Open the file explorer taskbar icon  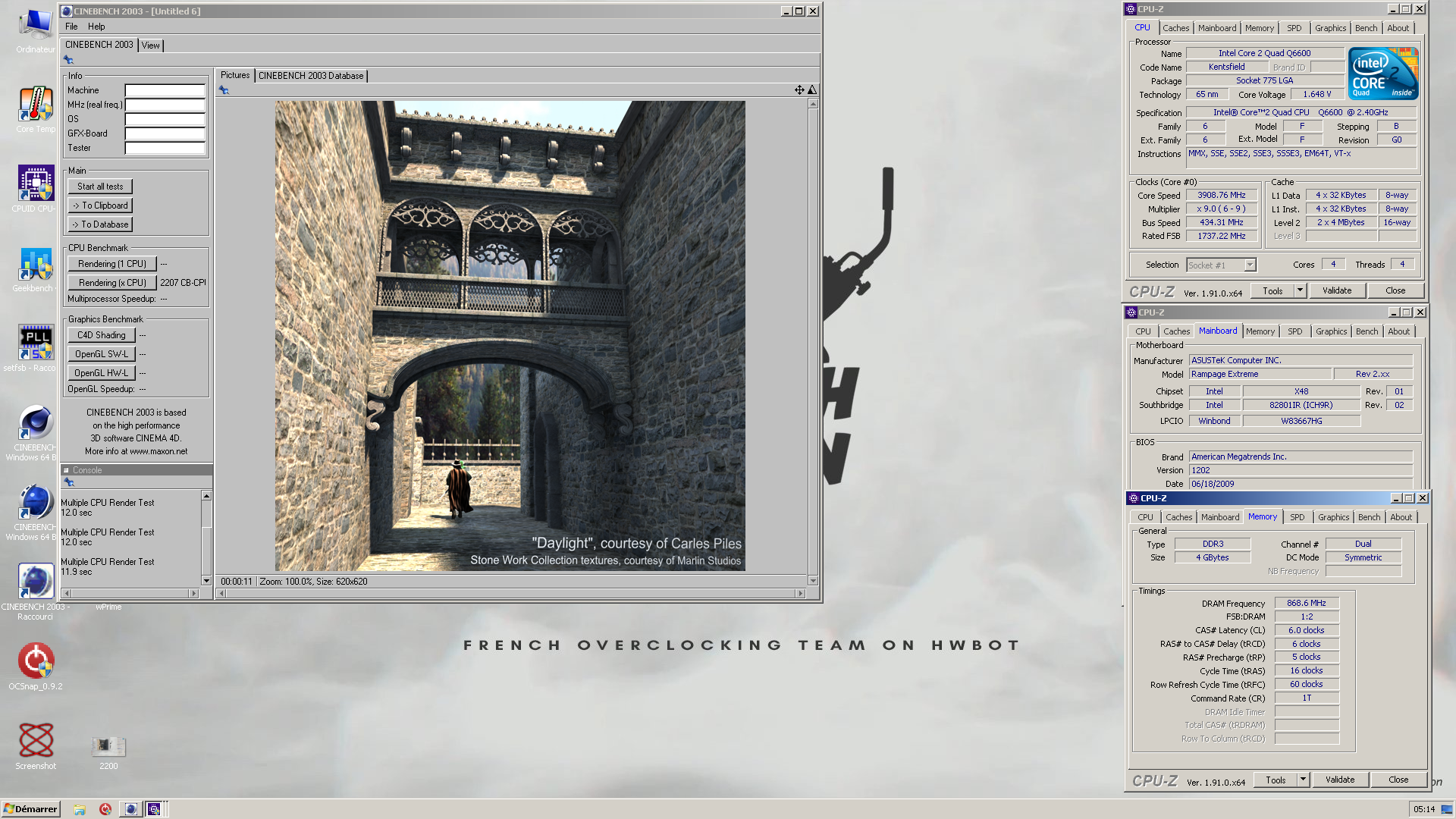tap(80, 809)
